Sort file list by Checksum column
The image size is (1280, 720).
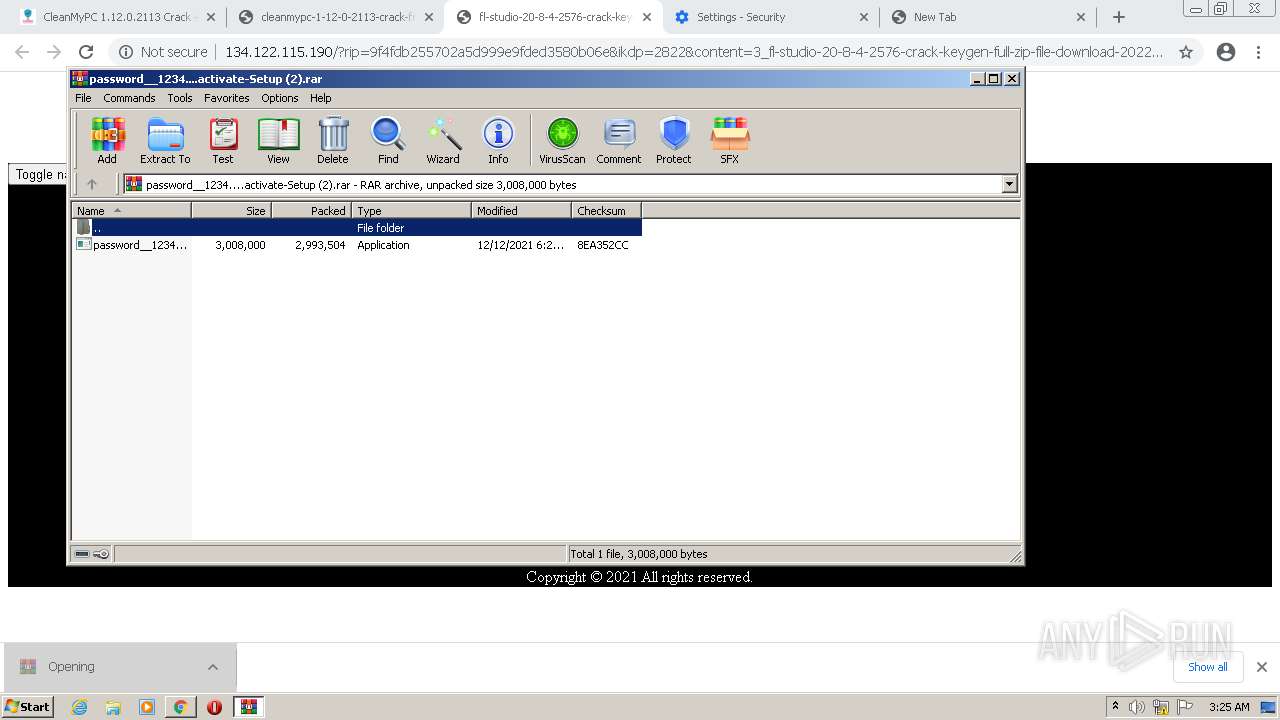(606, 210)
